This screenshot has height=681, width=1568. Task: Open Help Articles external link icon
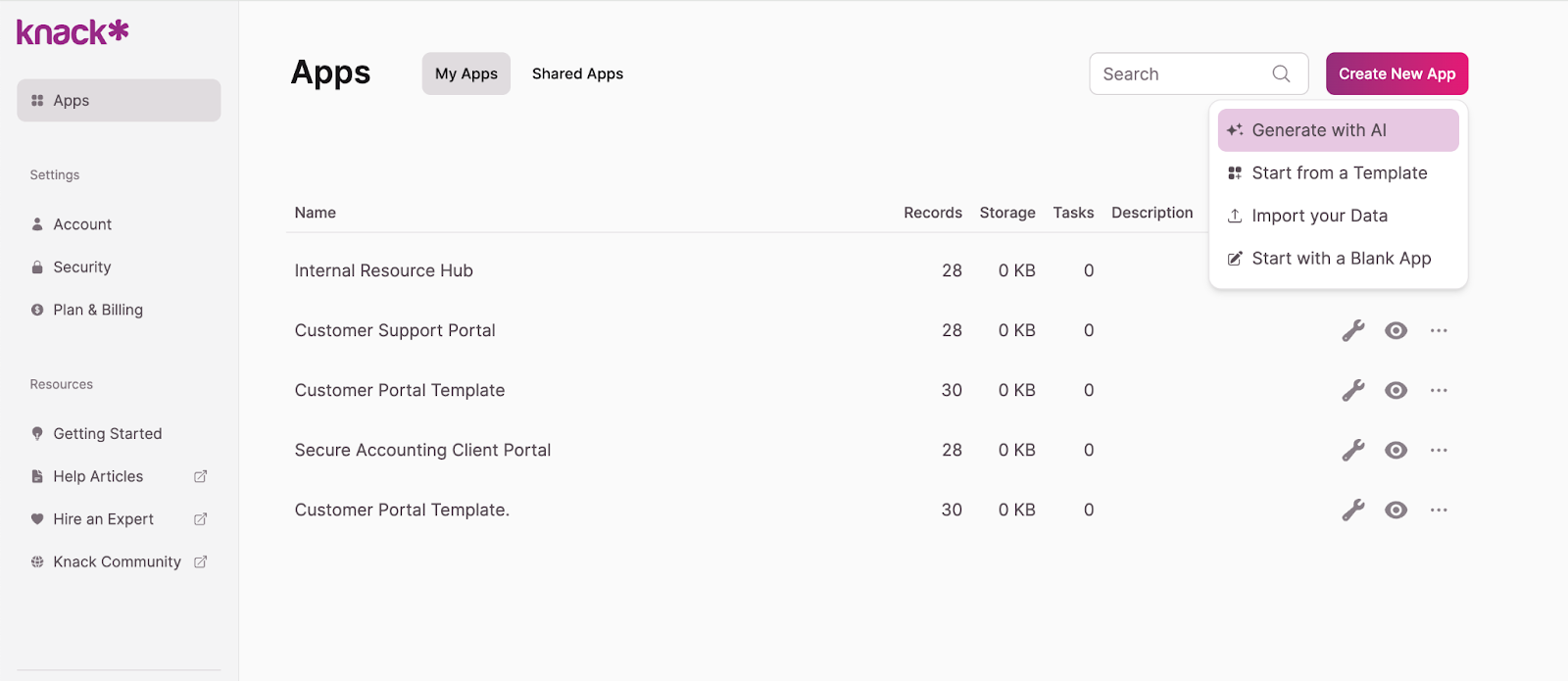click(x=201, y=476)
